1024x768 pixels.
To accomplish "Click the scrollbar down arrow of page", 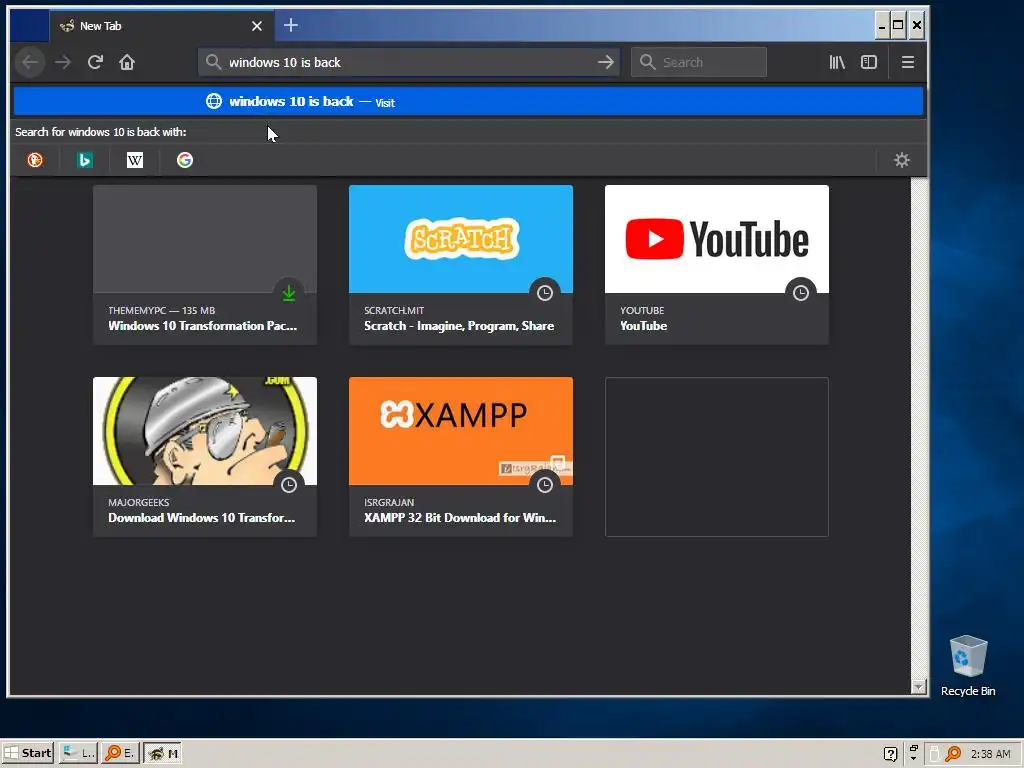I will pyautogui.click(x=919, y=687).
